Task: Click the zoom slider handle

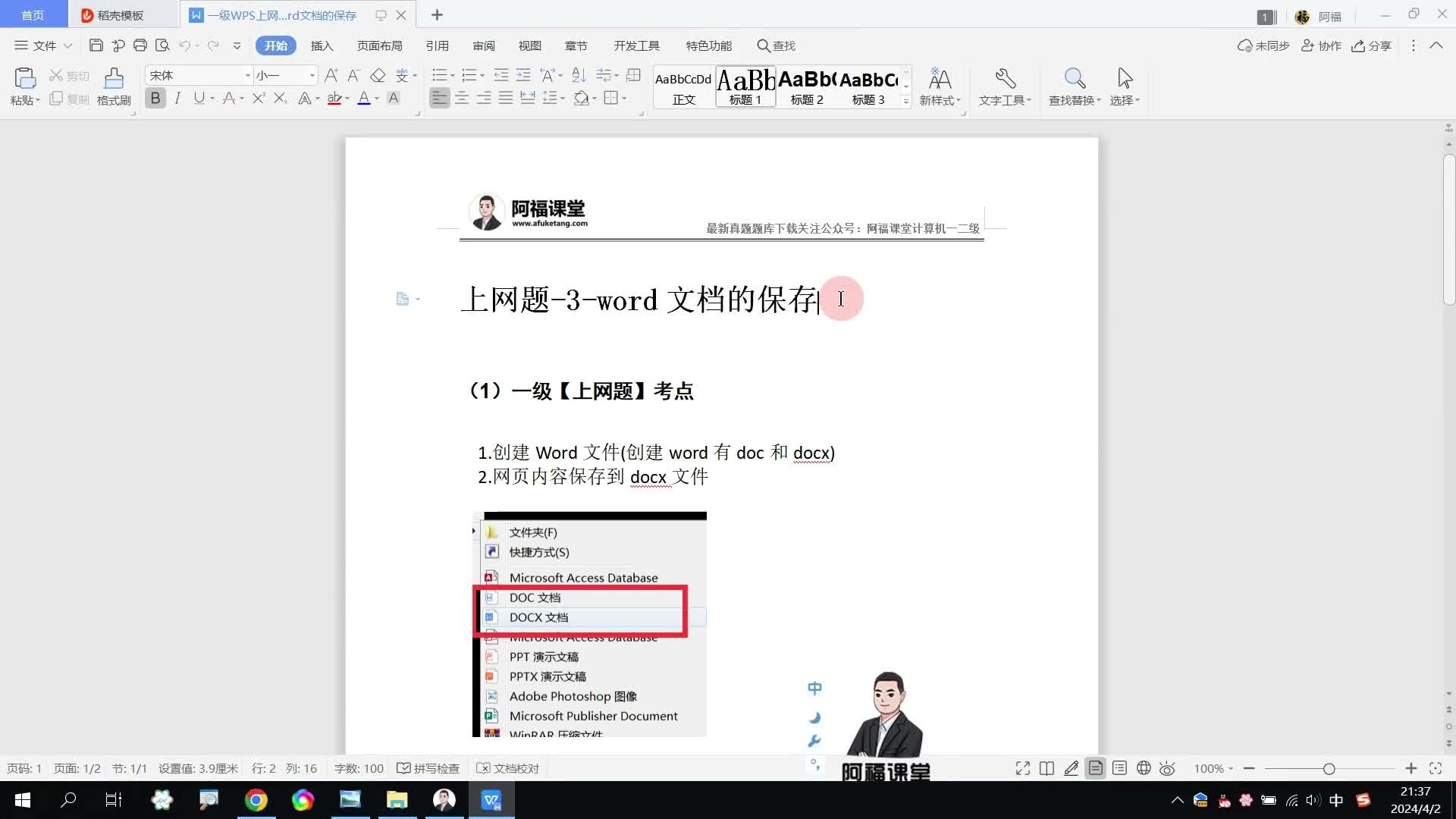Action: 1329,768
